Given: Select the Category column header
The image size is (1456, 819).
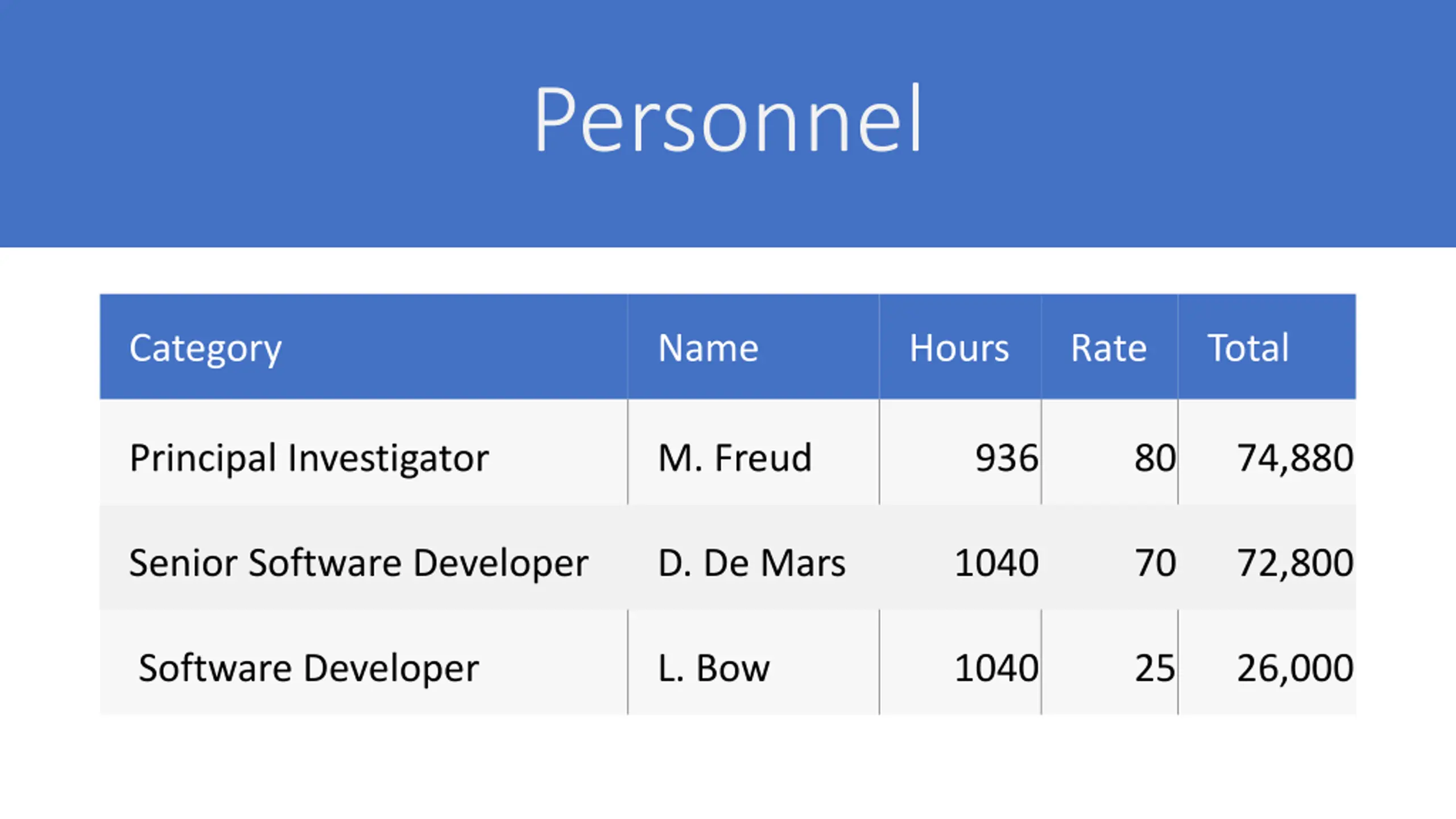Looking at the screenshot, I should point(364,347).
